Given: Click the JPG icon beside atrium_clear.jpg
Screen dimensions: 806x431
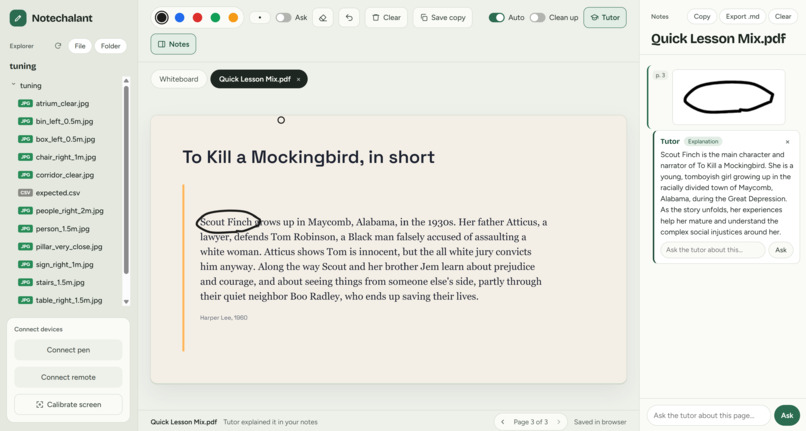Looking at the screenshot, I should click(x=25, y=103).
